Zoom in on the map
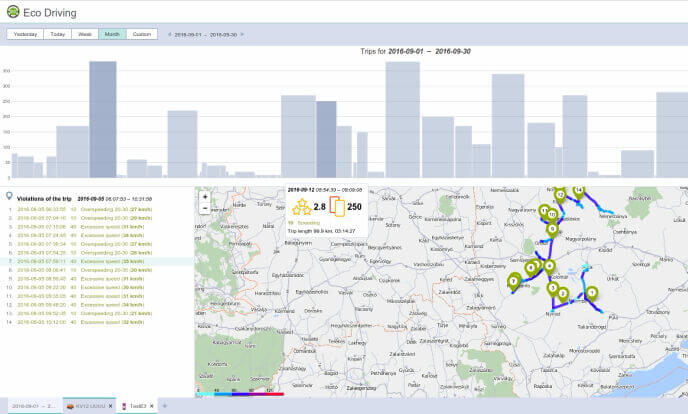The height and width of the screenshot is (414, 688). (205, 197)
